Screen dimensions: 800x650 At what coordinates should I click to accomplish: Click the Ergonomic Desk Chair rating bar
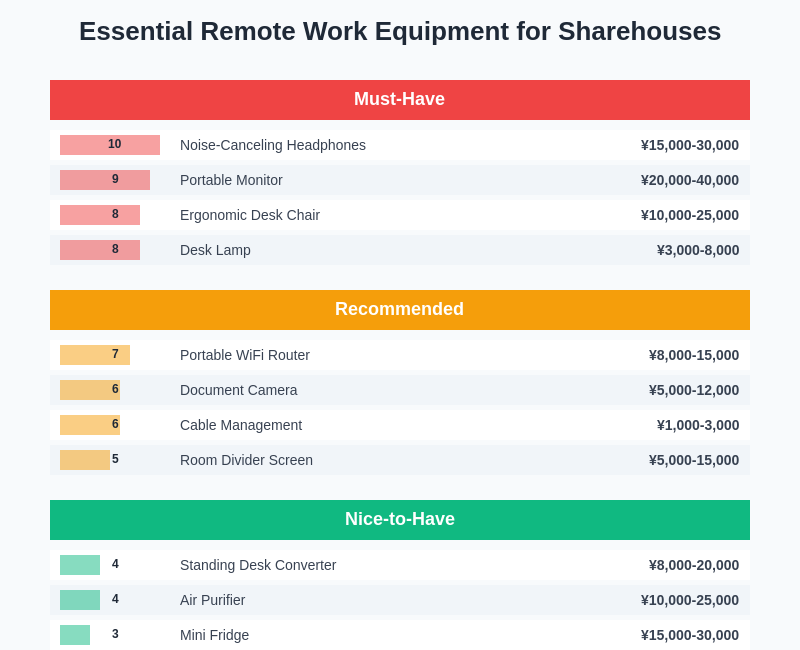tap(100, 215)
